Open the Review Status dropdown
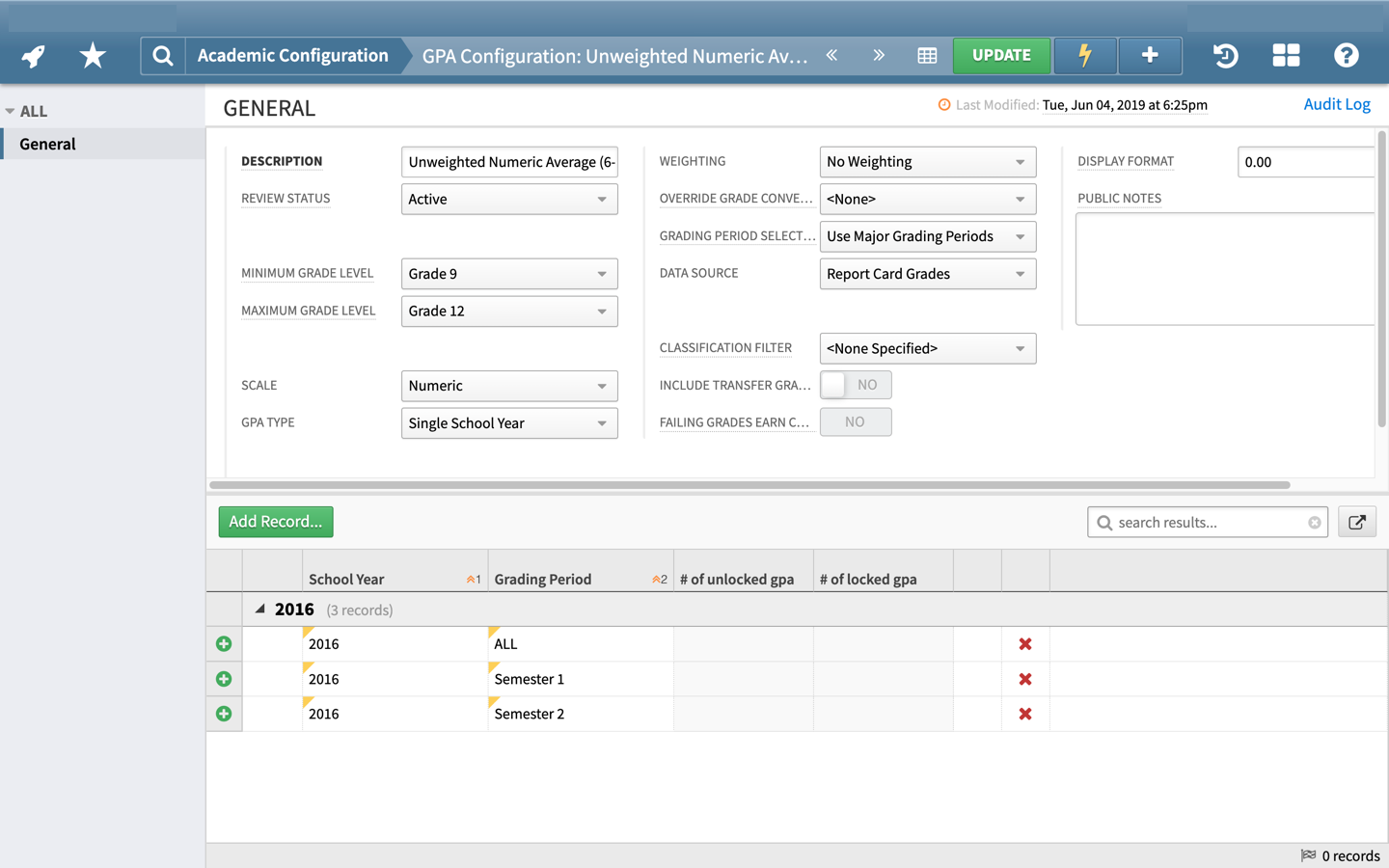Viewport: 1389px width, 868px height. [508, 200]
